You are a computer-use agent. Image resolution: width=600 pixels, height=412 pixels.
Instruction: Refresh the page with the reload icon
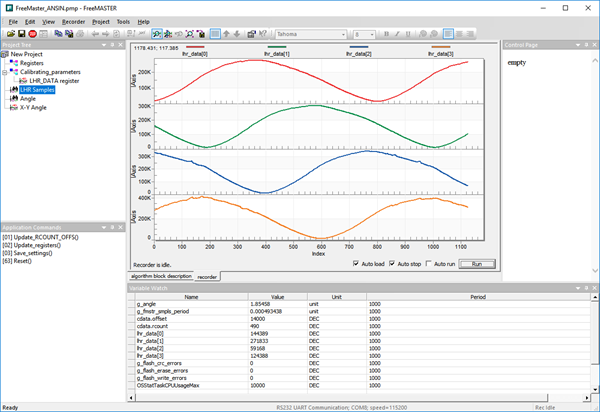[116, 34]
